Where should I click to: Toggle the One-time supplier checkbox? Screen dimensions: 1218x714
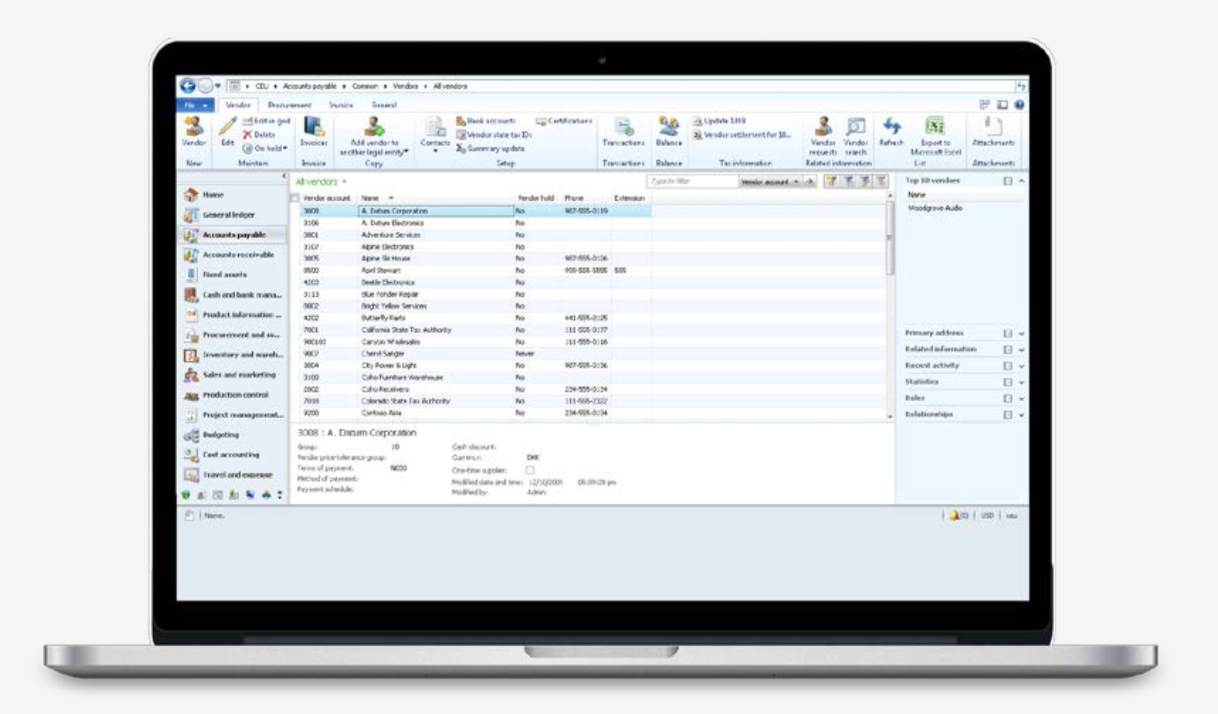530,470
